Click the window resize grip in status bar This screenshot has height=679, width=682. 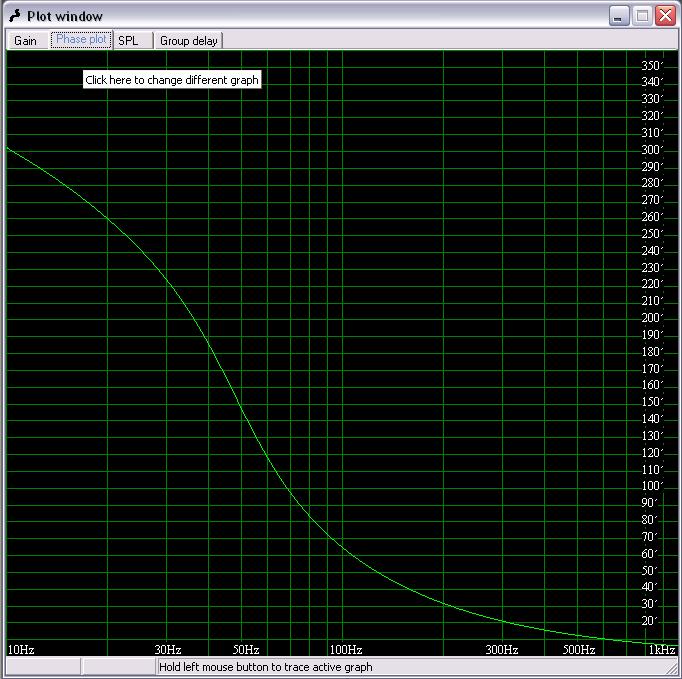pyautogui.click(x=671, y=668)
